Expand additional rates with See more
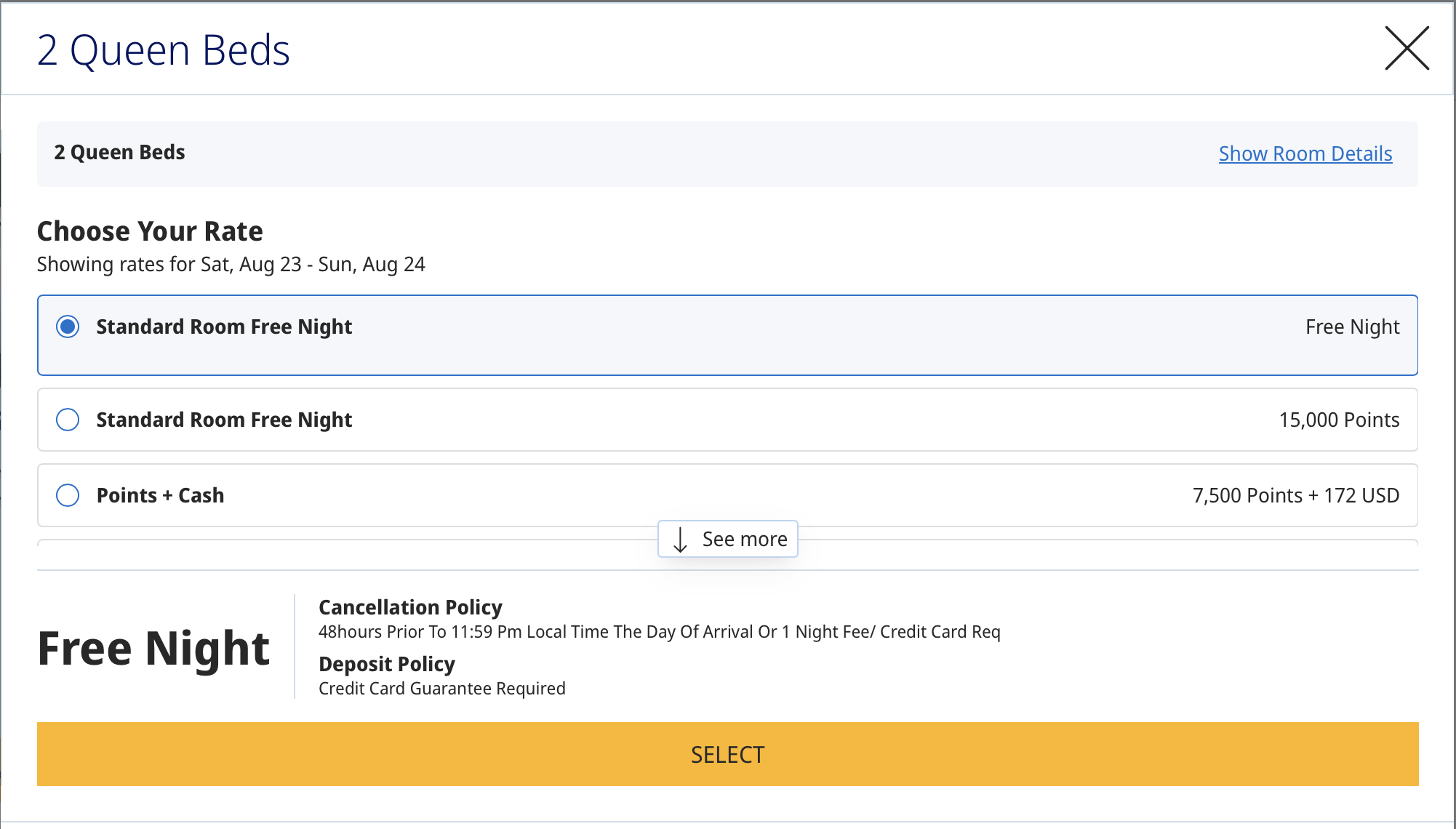1456x829 pixels. click(727, 538)
